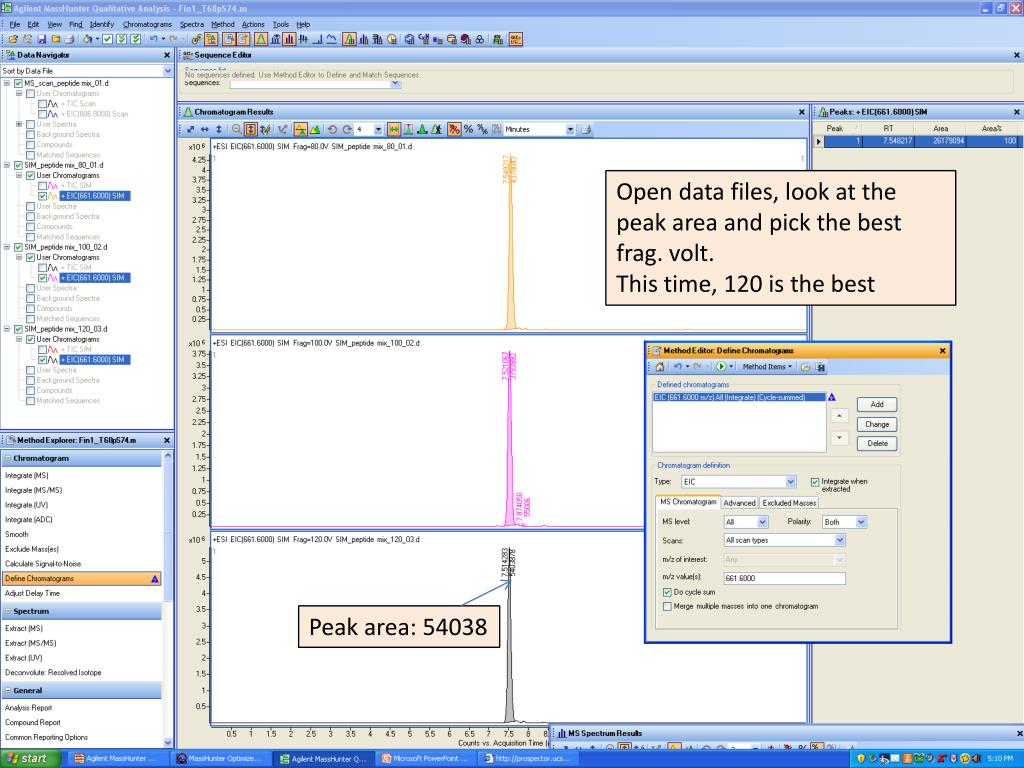This screenshot has width=1024, height=768.
Task: Switch to Microsoft PowerPoint in the taskbar
Action: pos(425,758)
